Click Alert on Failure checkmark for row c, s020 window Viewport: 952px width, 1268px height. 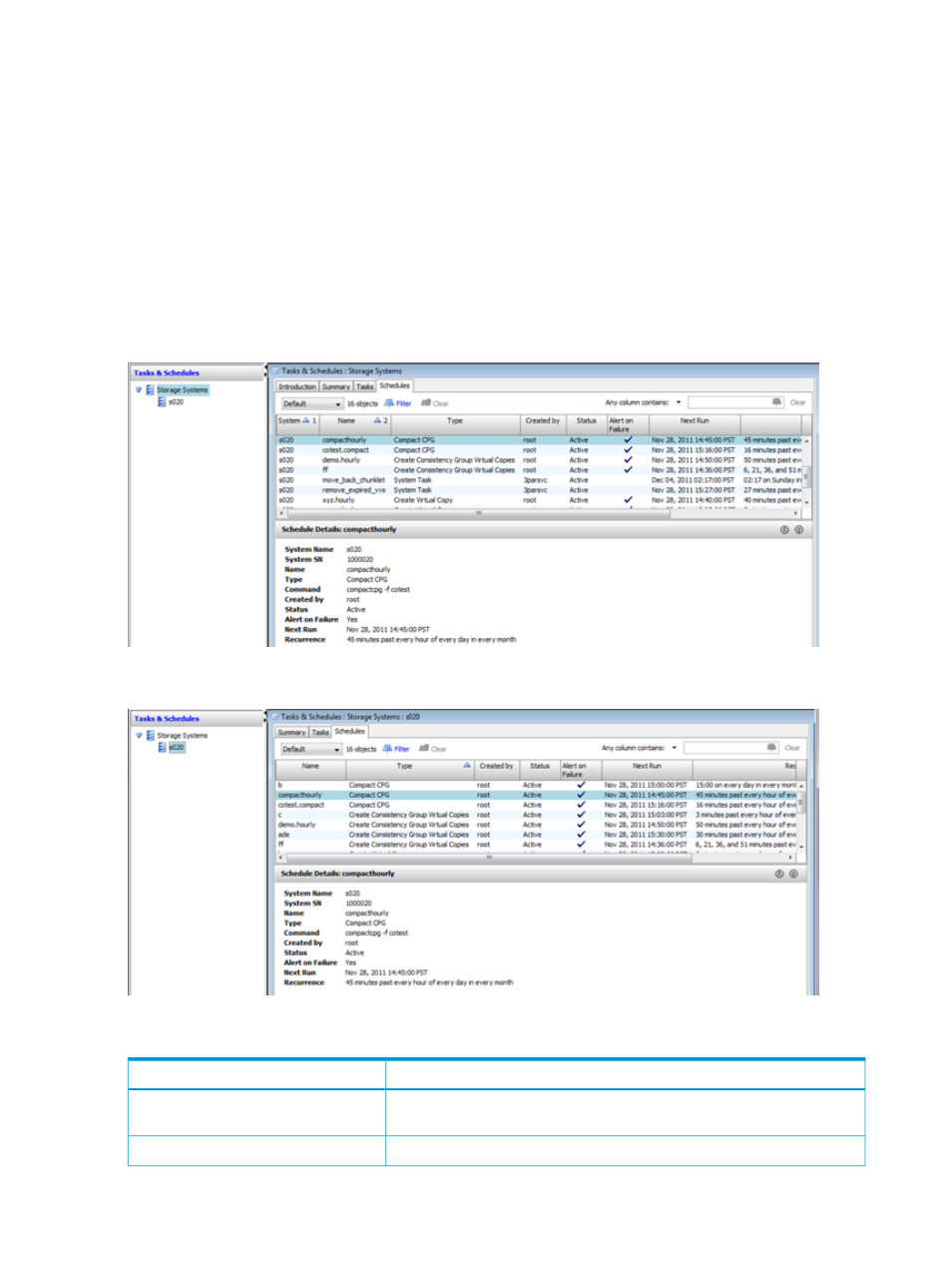pos(581,815)
